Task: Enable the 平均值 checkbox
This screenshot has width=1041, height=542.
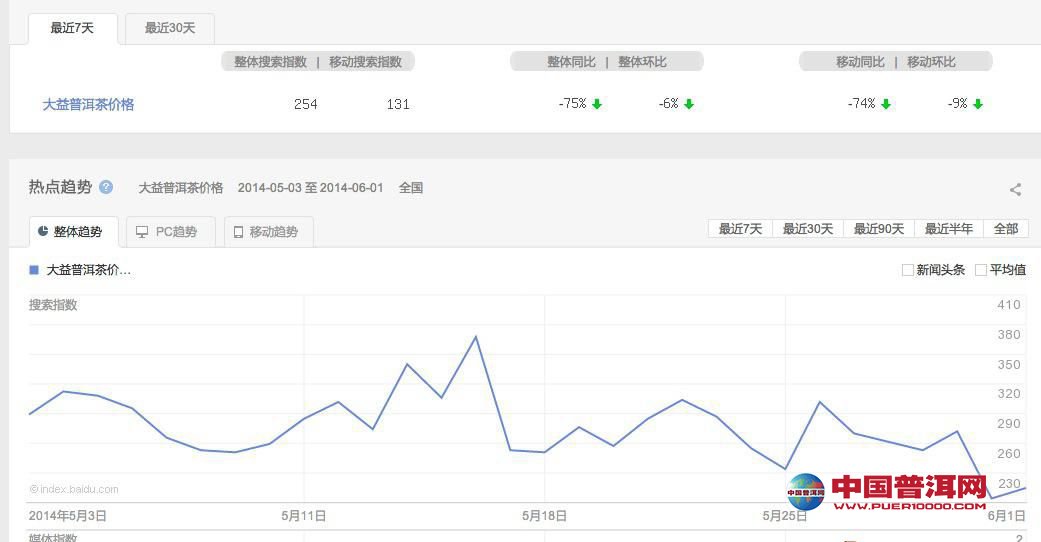Action: point(981,270)
